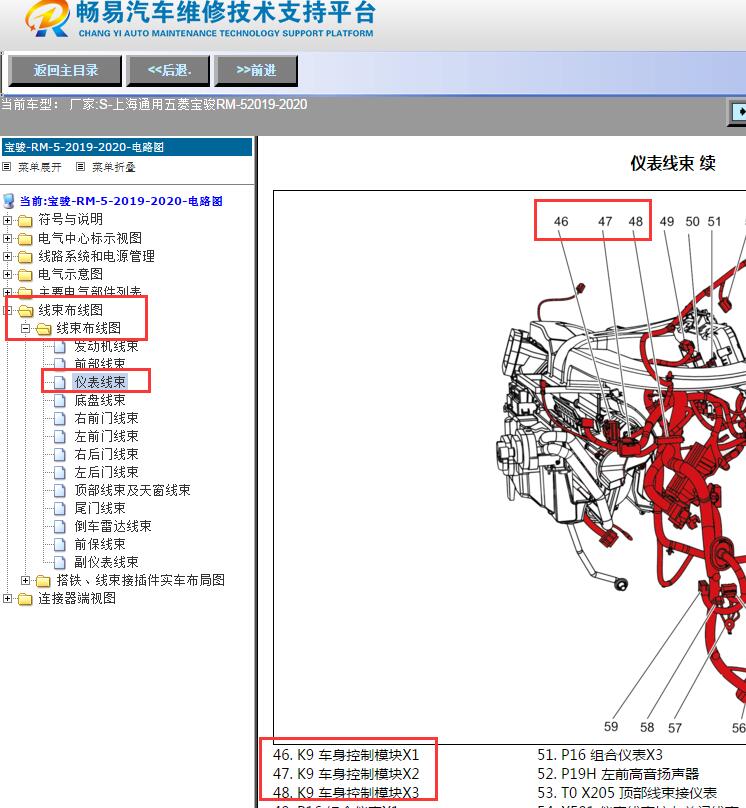Viewport: 746px width, 808px height.
Task: Expand the 符号与说明 tree node
Action: pyautogui.click(x=7, y=220)
